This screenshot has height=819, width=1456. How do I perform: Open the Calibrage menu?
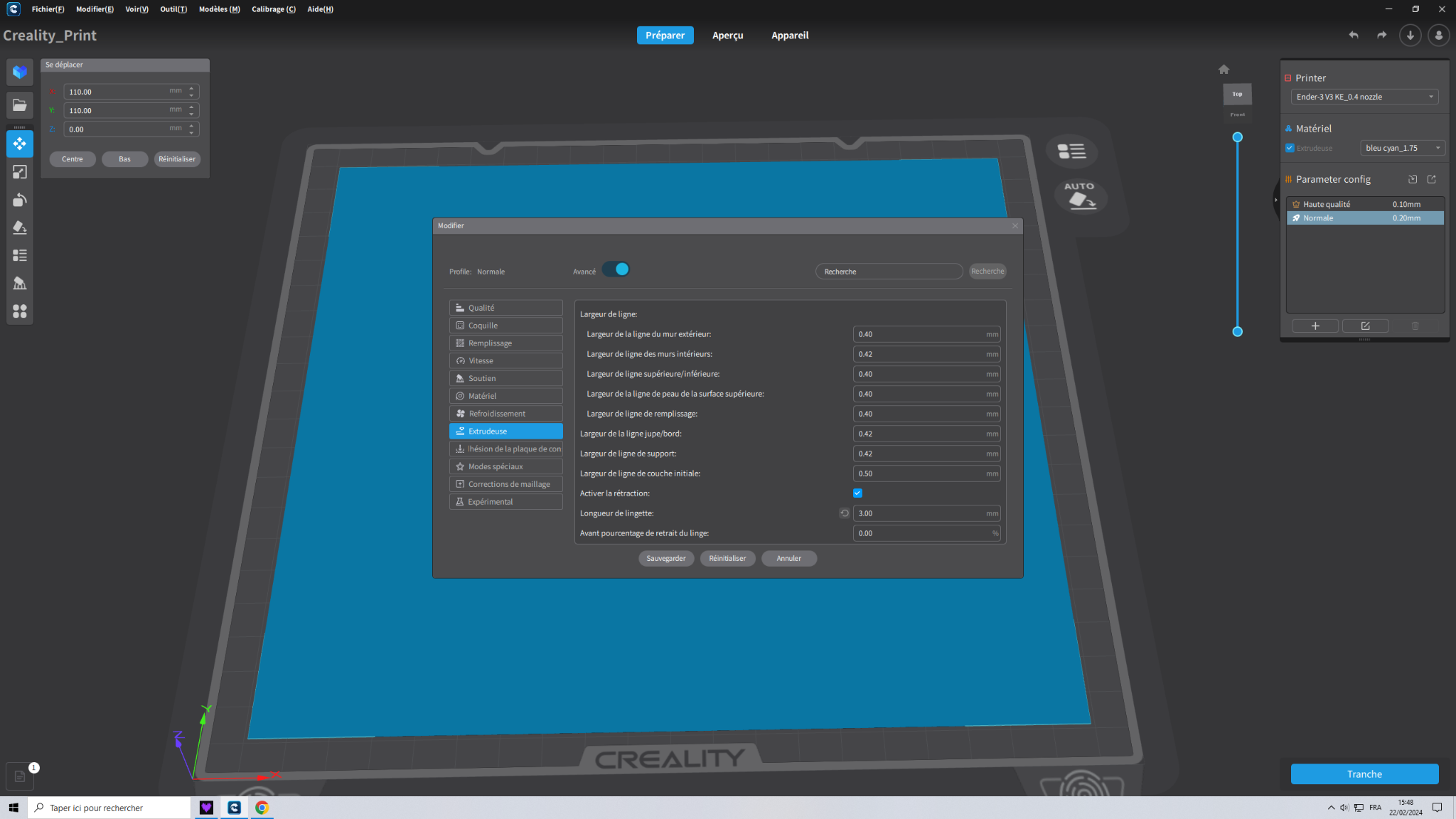pyautogui.click(x=273, y=9)
